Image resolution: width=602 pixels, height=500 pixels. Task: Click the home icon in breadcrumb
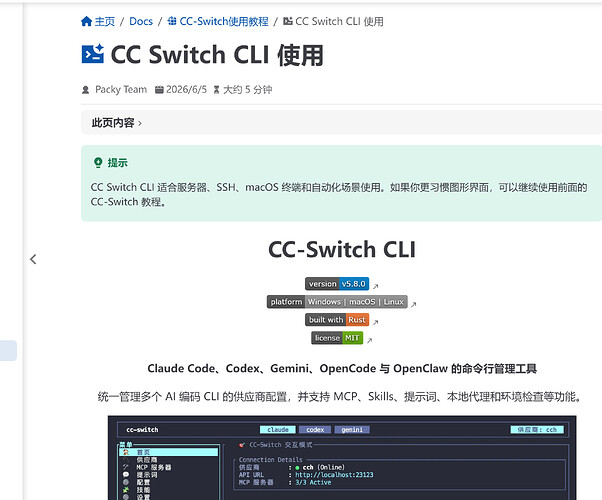coord(86,21)
